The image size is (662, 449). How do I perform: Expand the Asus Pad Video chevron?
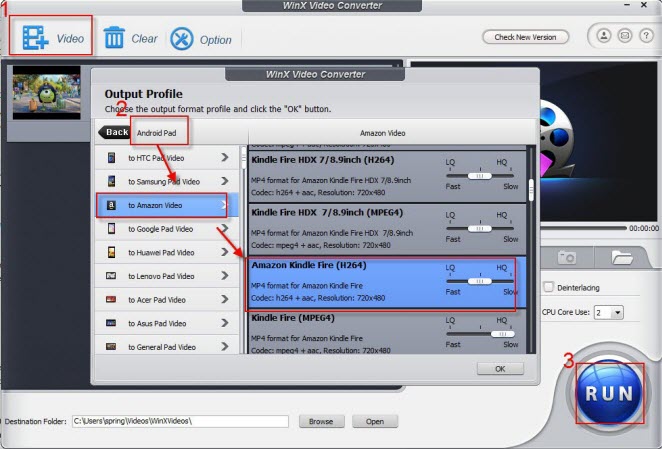(x=225, y=323)
